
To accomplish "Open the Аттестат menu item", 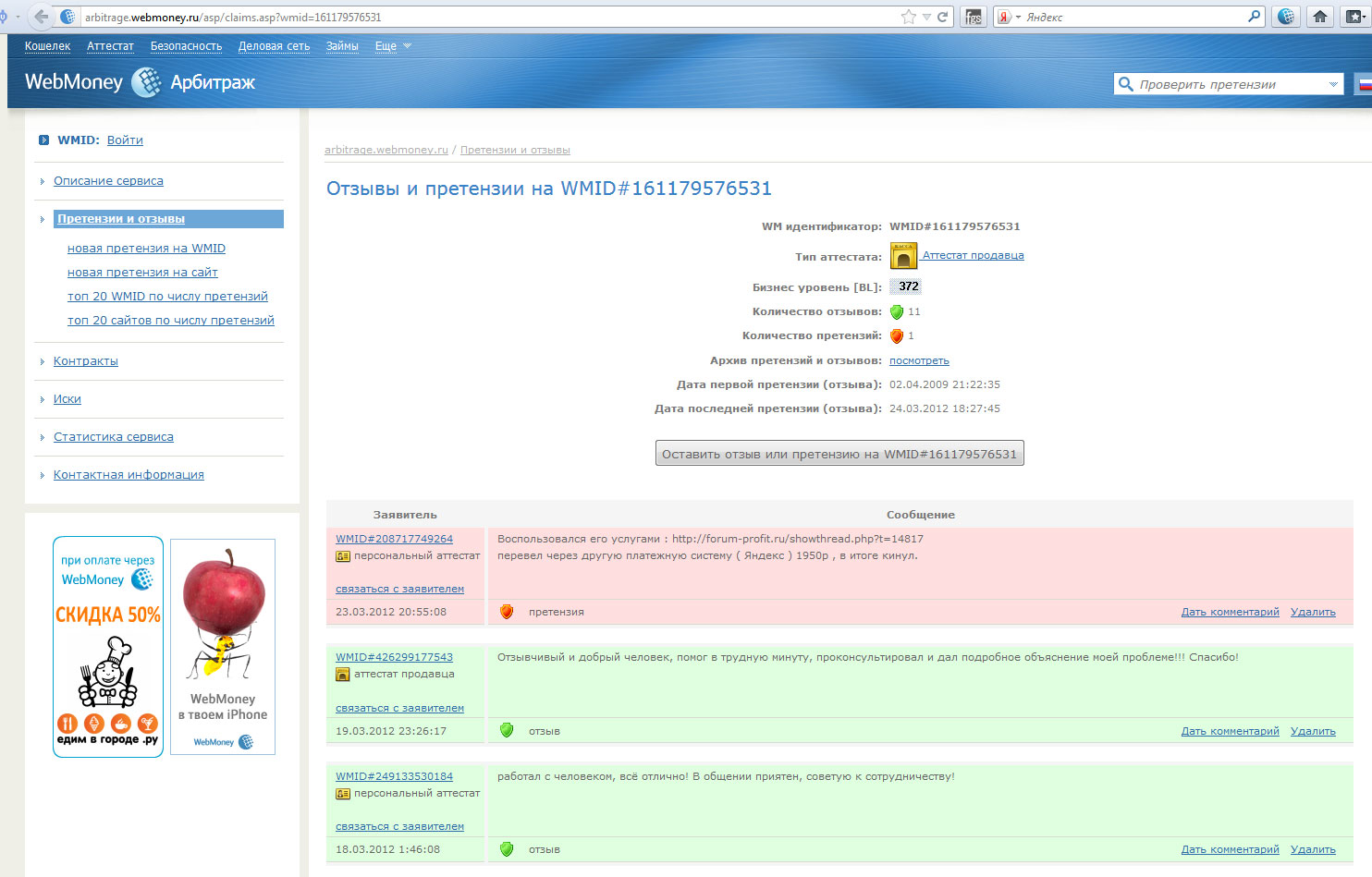I will coord(110,46).
